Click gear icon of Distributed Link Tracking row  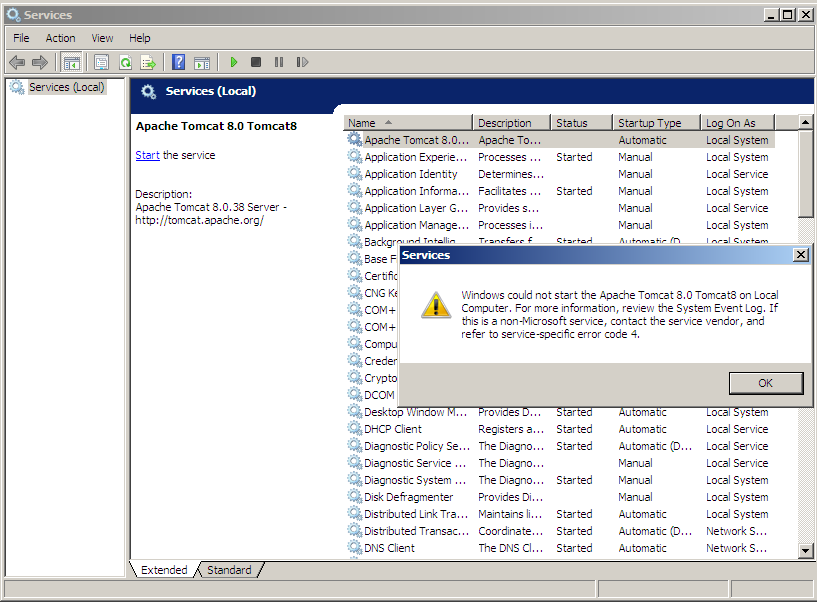pos(355,513)
